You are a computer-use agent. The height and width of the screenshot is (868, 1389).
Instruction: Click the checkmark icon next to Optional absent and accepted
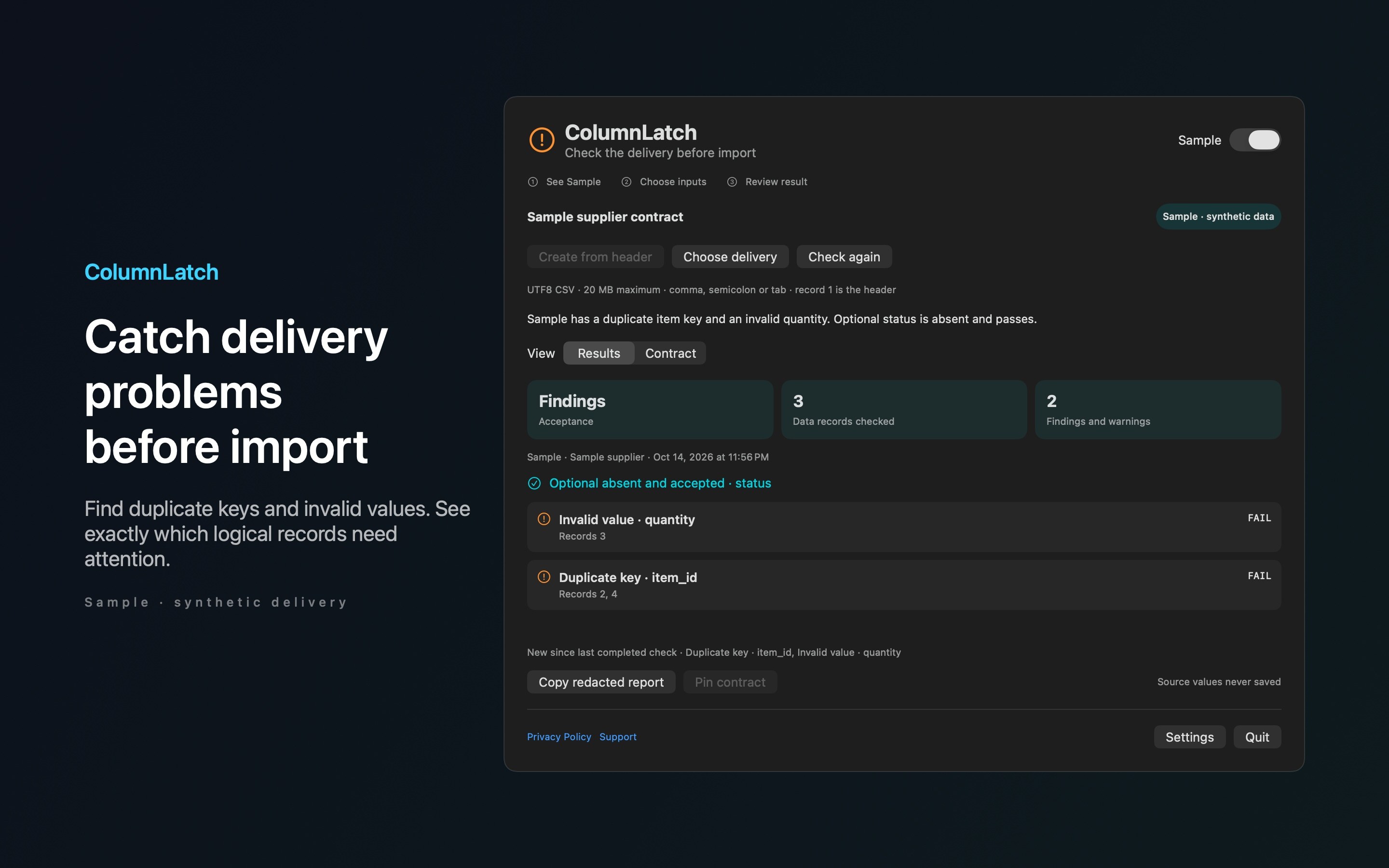tap(534, 483)
